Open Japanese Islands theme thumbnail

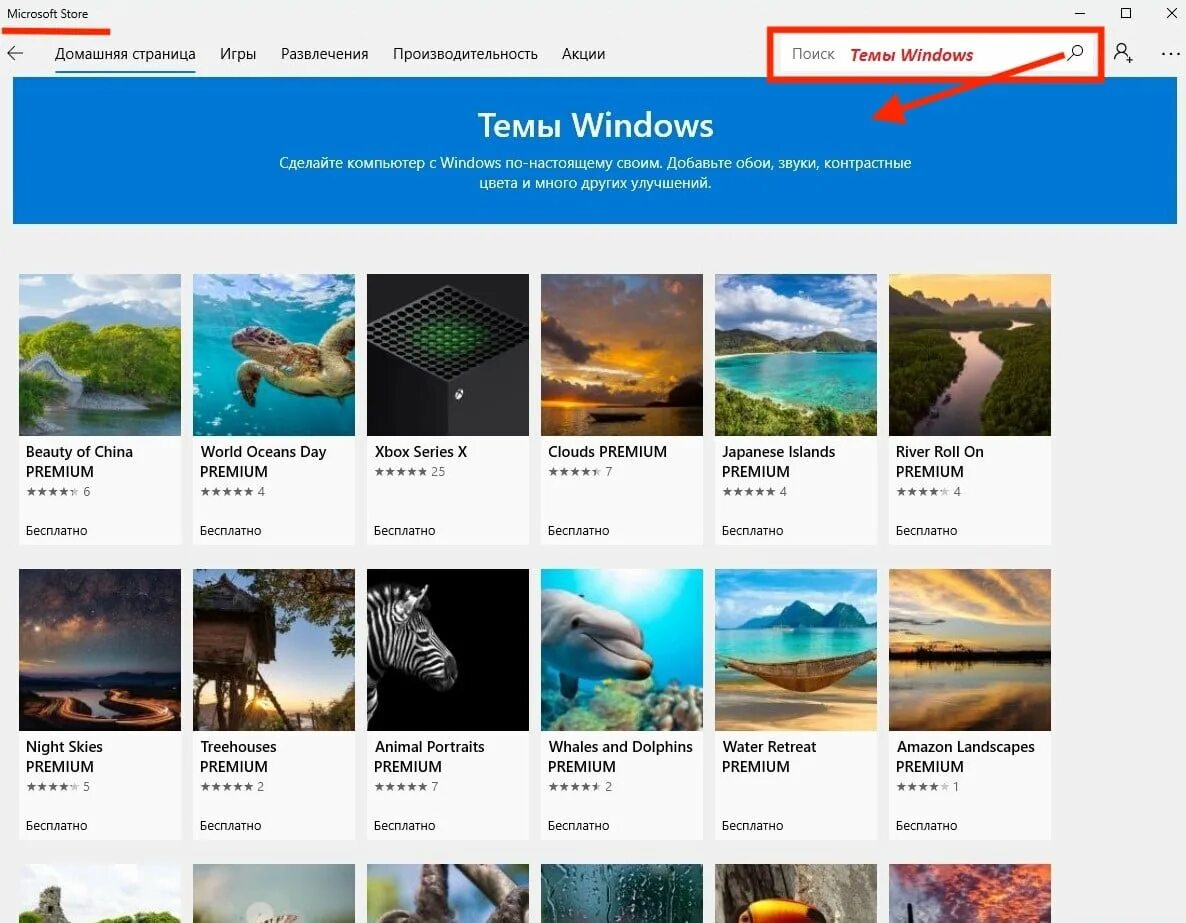(x=796, y=355)
